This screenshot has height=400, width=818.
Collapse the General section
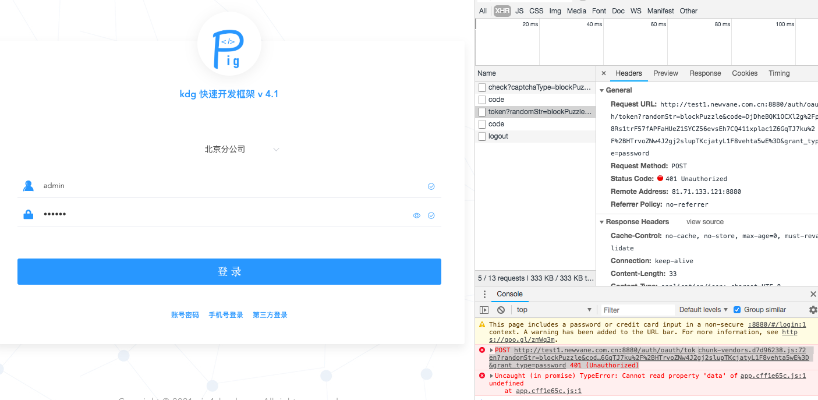coord(603,90)
